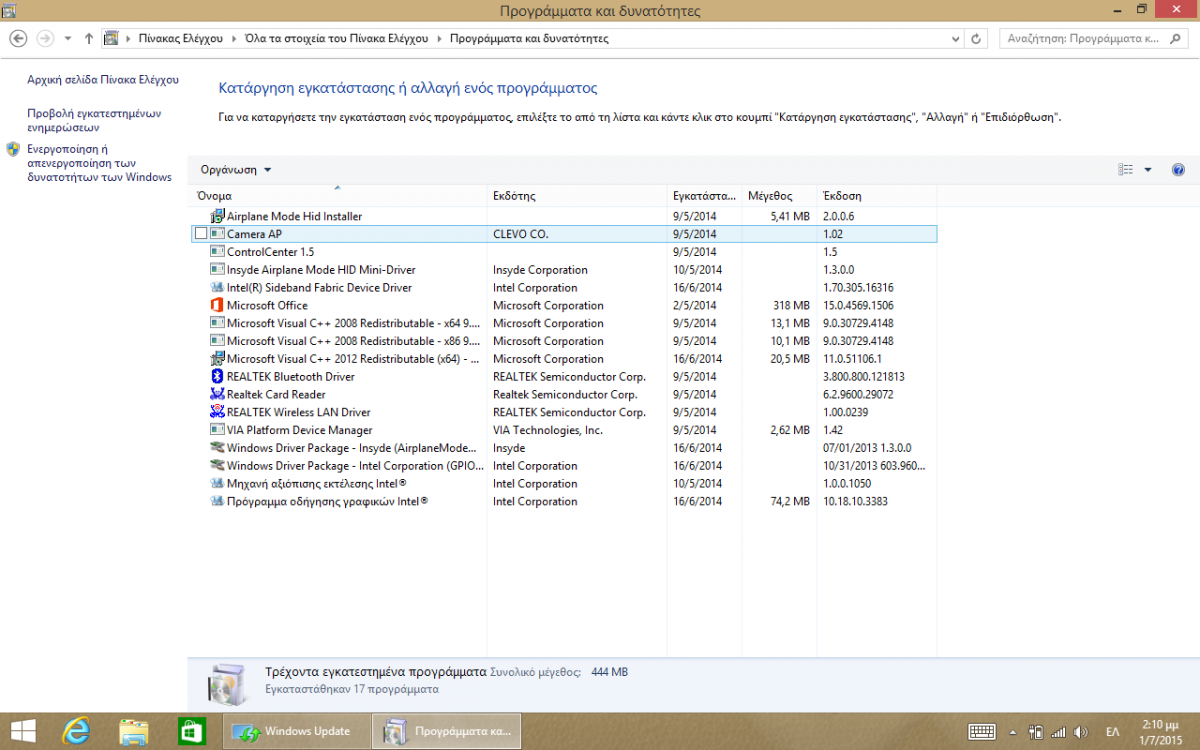This screenshot has height=750, width=1200.
Task: Open the Οργάνωση dropdown menu
Action: coord(236,170)
